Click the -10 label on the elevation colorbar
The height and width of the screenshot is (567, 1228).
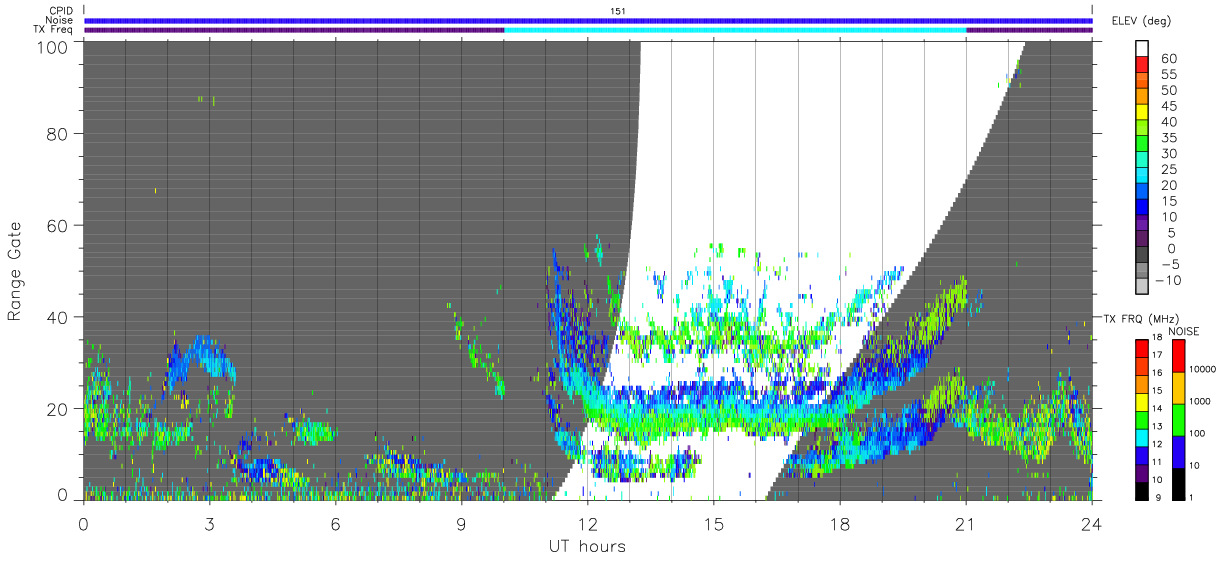tap(1167, 280)
